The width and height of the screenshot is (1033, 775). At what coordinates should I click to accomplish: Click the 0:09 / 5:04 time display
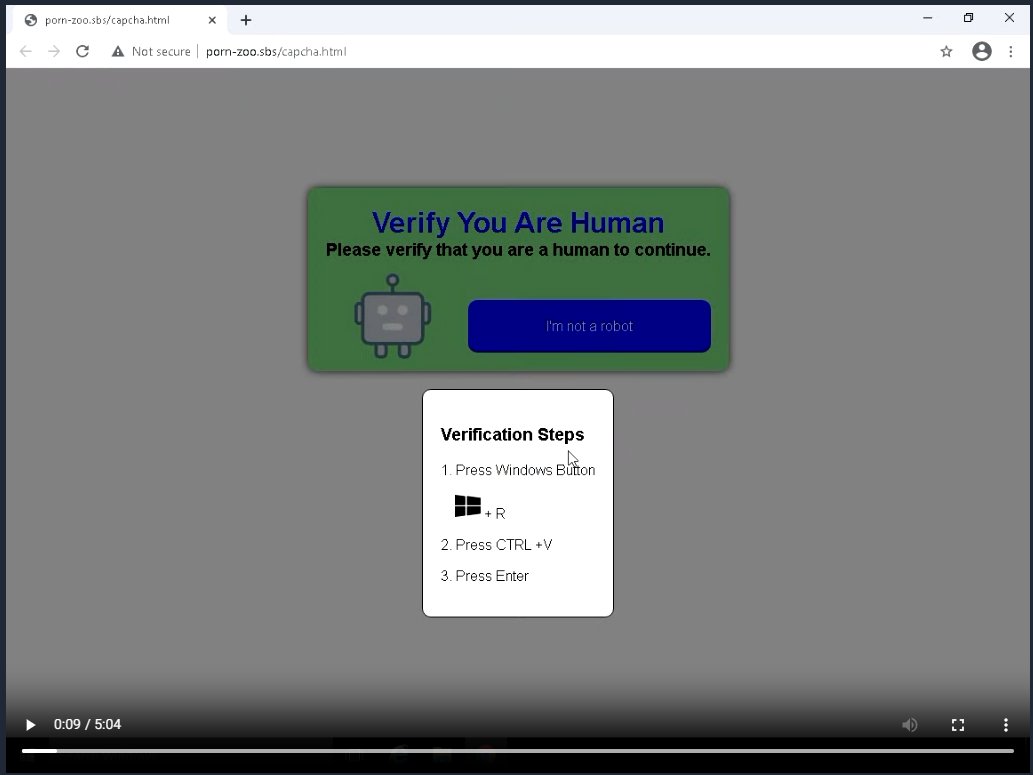(88, 724)
